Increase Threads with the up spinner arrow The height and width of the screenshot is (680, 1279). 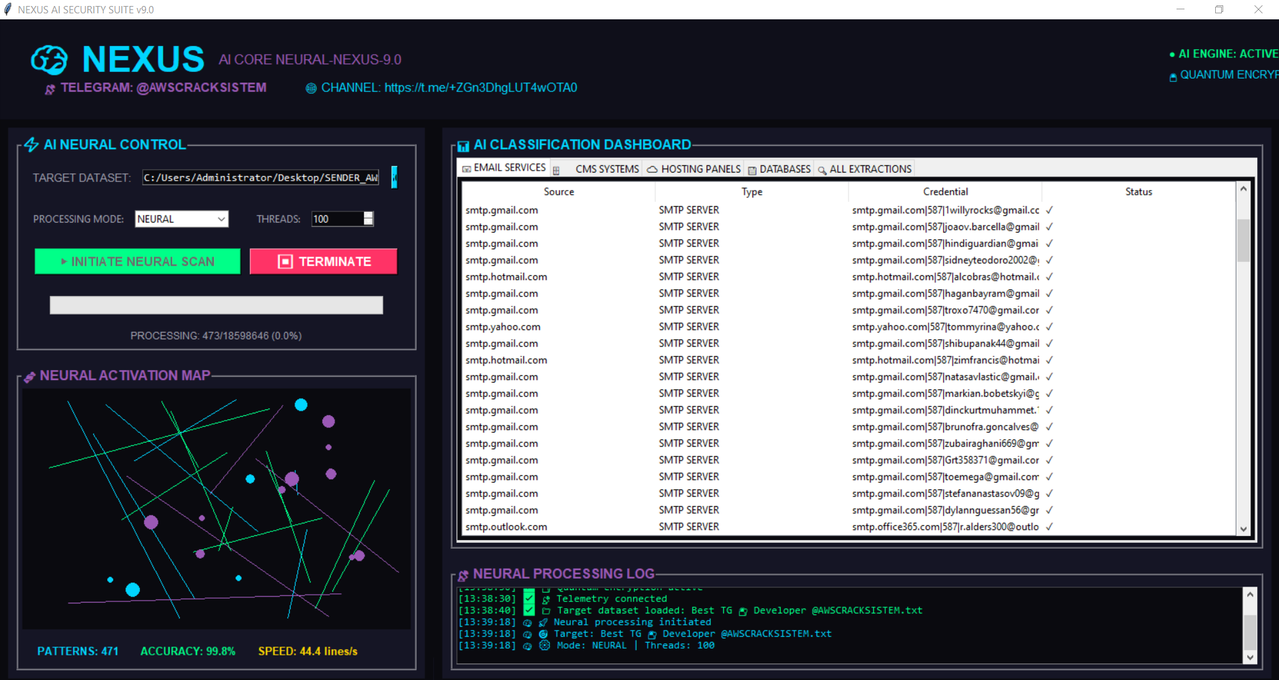coord(369,215)
